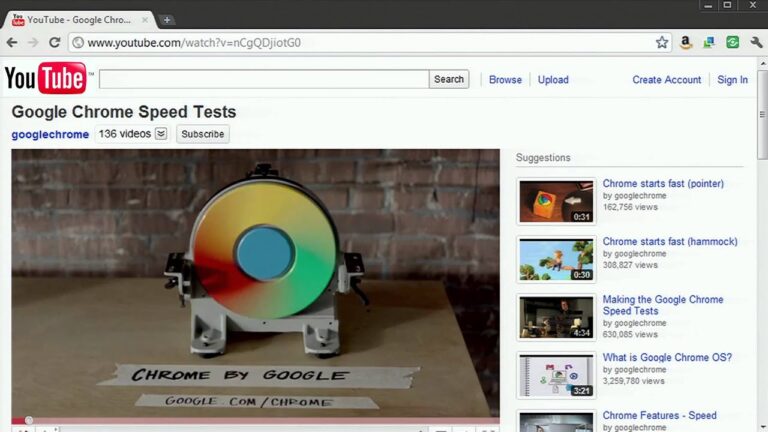This screenshot has height=432, width=768.
Task: Click the address bar URL field
Action: [x=370, y=43]
